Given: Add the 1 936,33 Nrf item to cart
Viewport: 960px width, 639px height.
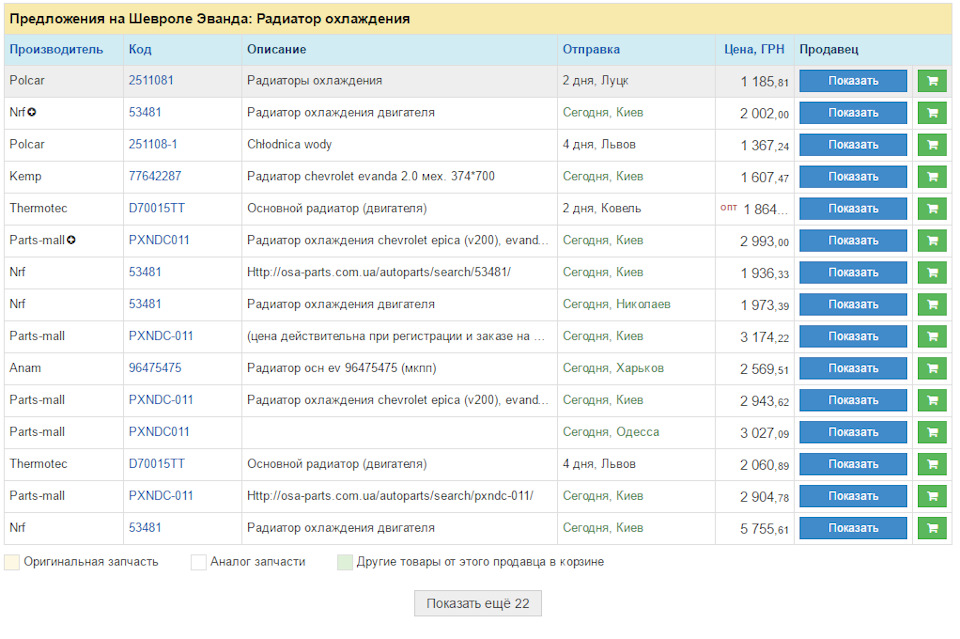Looking at the screenshot, I should tap(932, 272).
